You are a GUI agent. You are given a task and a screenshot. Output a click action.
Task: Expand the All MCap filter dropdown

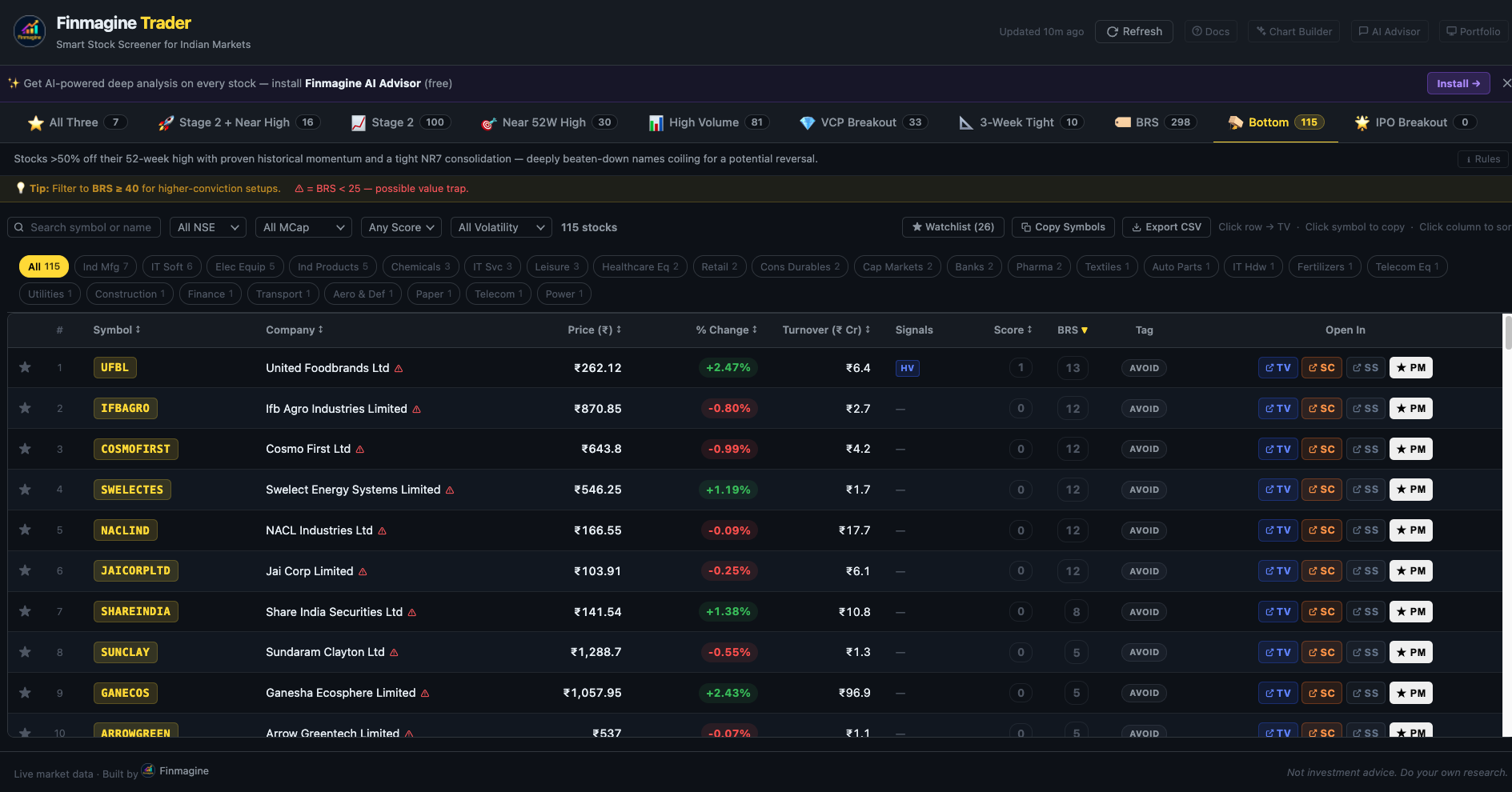[x=303, y=227]
